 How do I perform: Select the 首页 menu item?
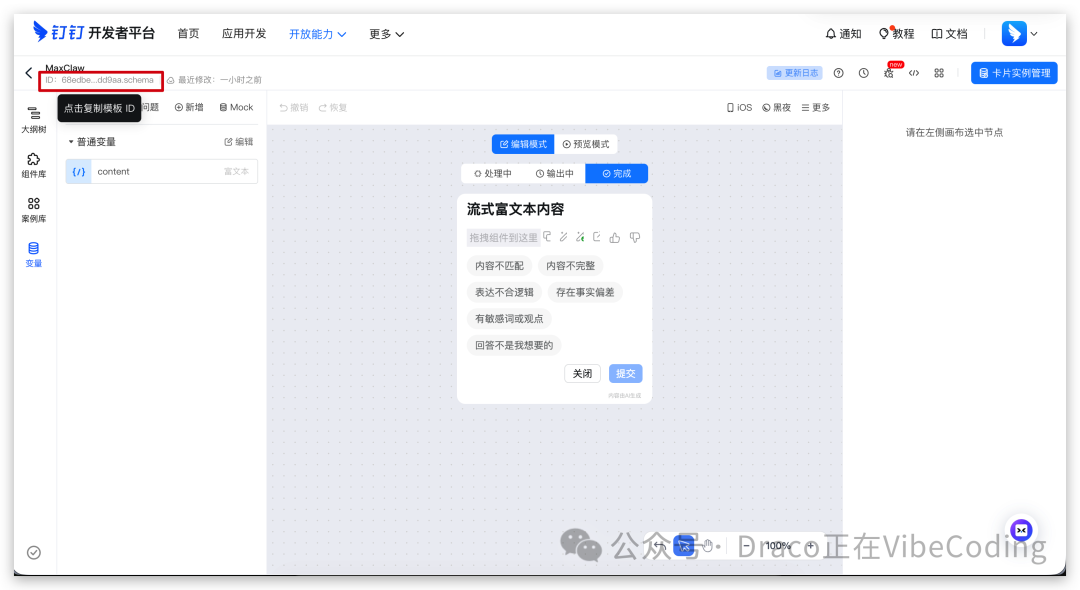click(188, 33)
